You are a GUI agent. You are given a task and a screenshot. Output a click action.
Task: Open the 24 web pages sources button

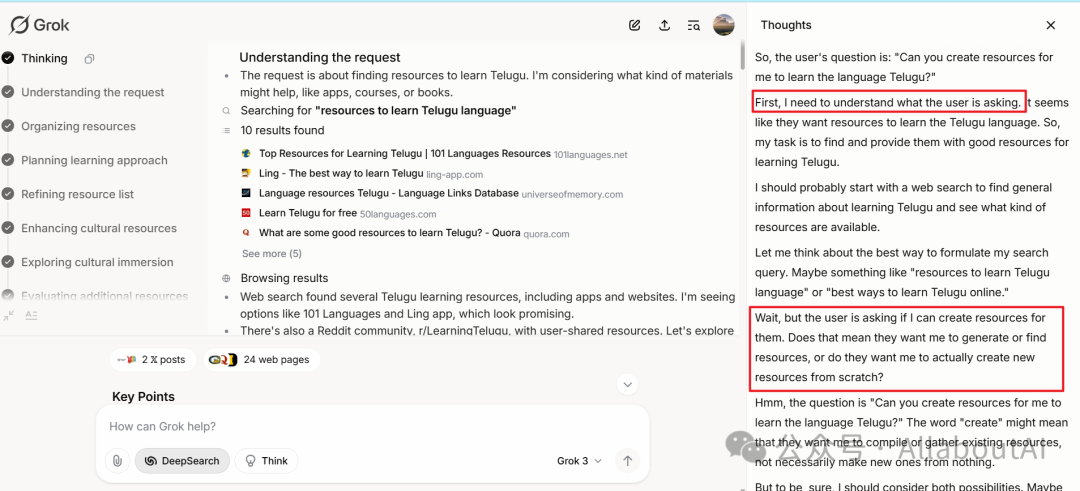pyautogui.click(x=260, y=360)
